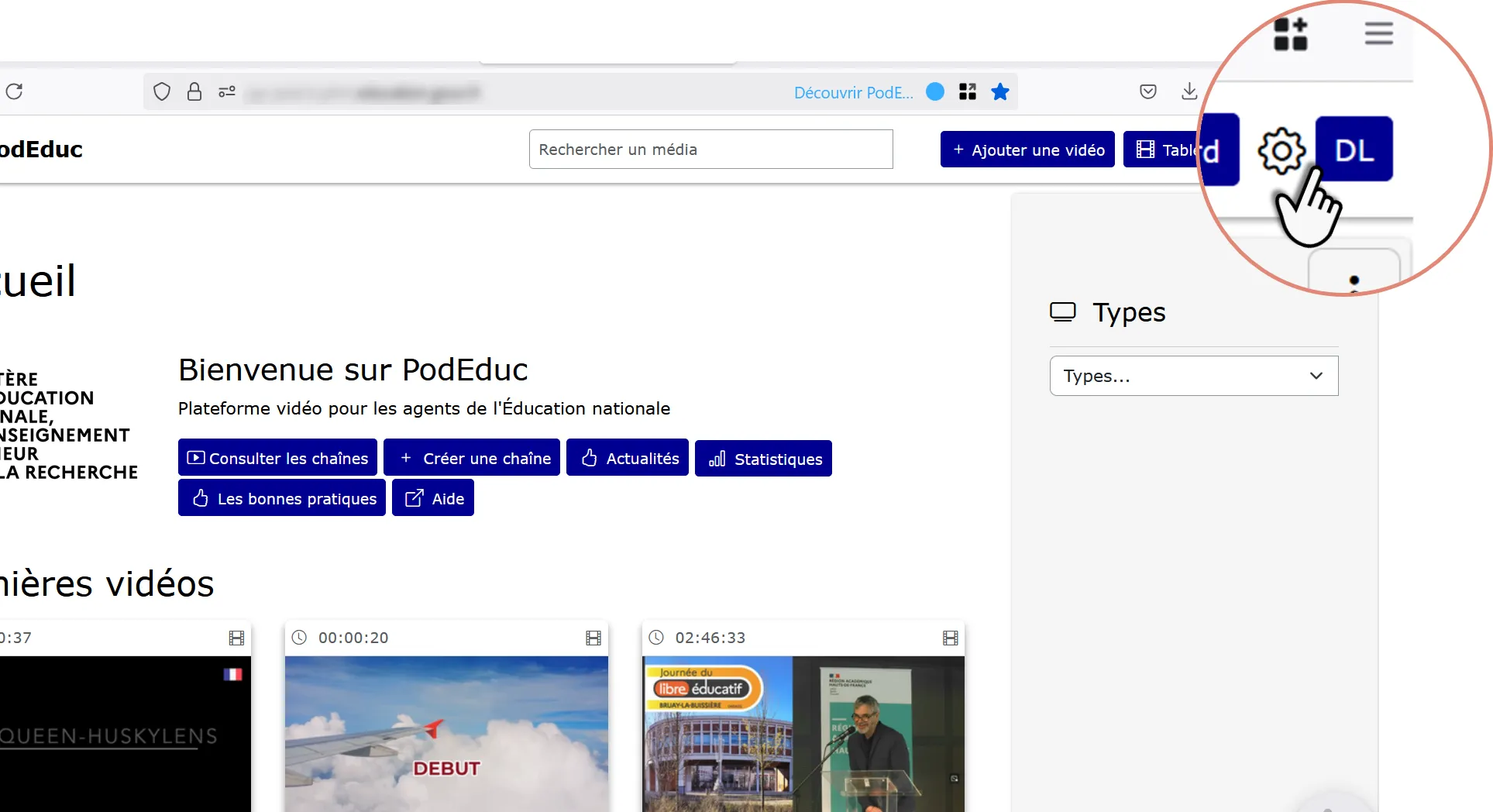Click the blurred URL in address bar
This screenshot has width=1493, height=812.
363,94
